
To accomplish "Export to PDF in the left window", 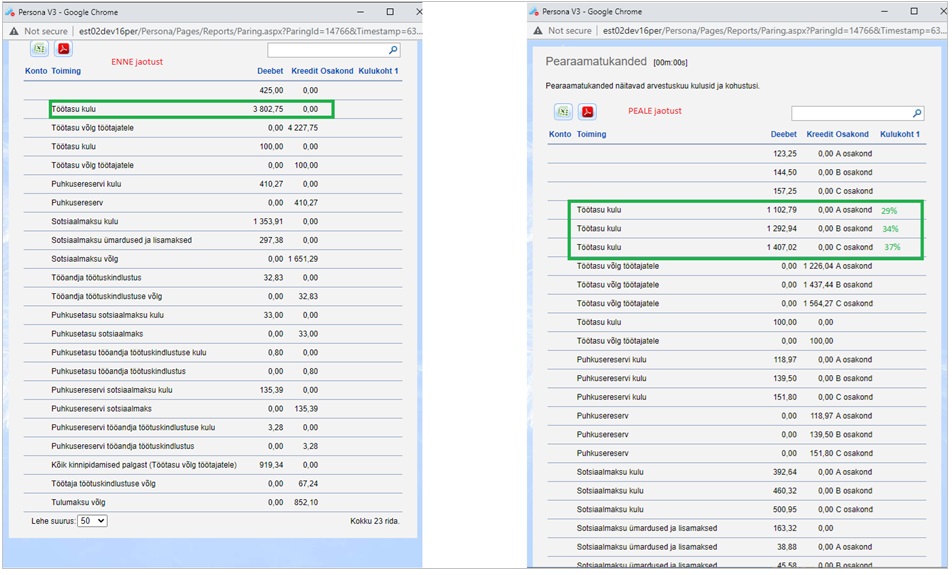I will (63, 49).
